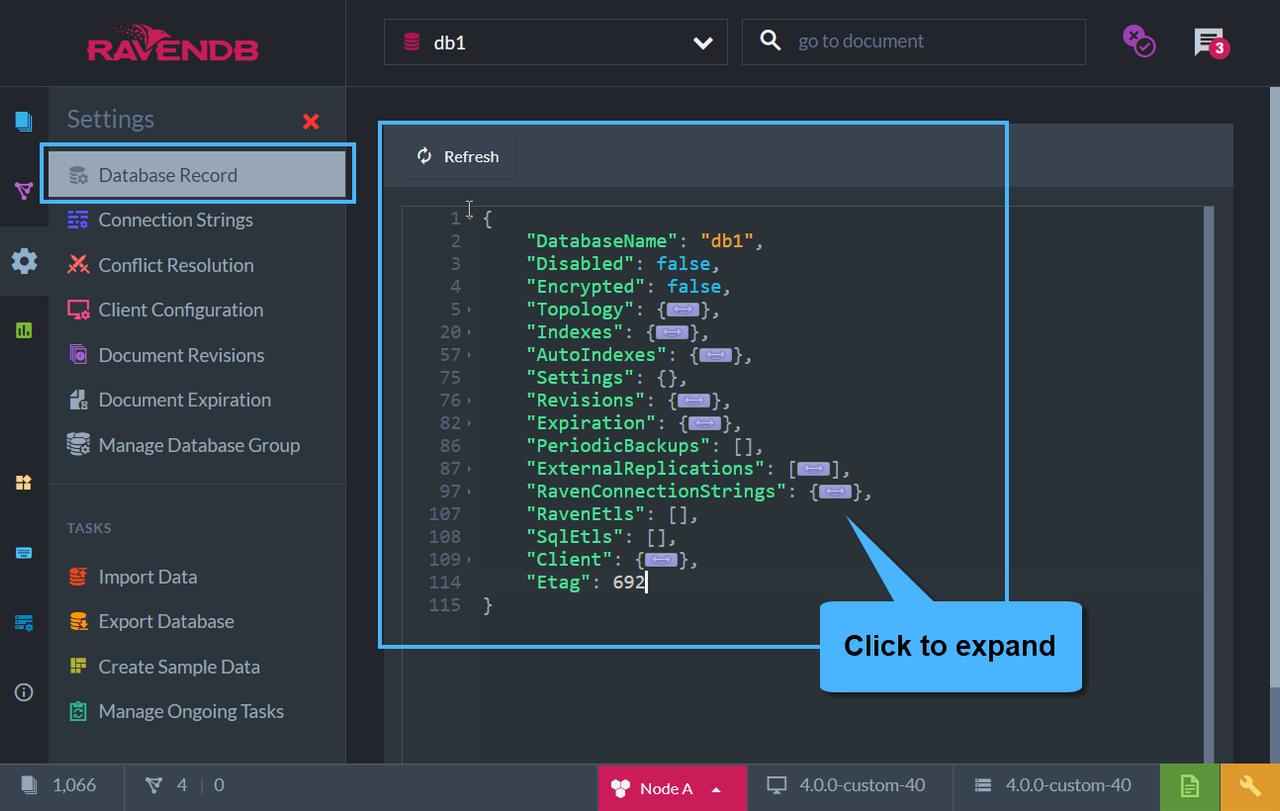Toggle the fold arrow beside line 5
This screenshot has height=811, width=1280.
(469, 310)
